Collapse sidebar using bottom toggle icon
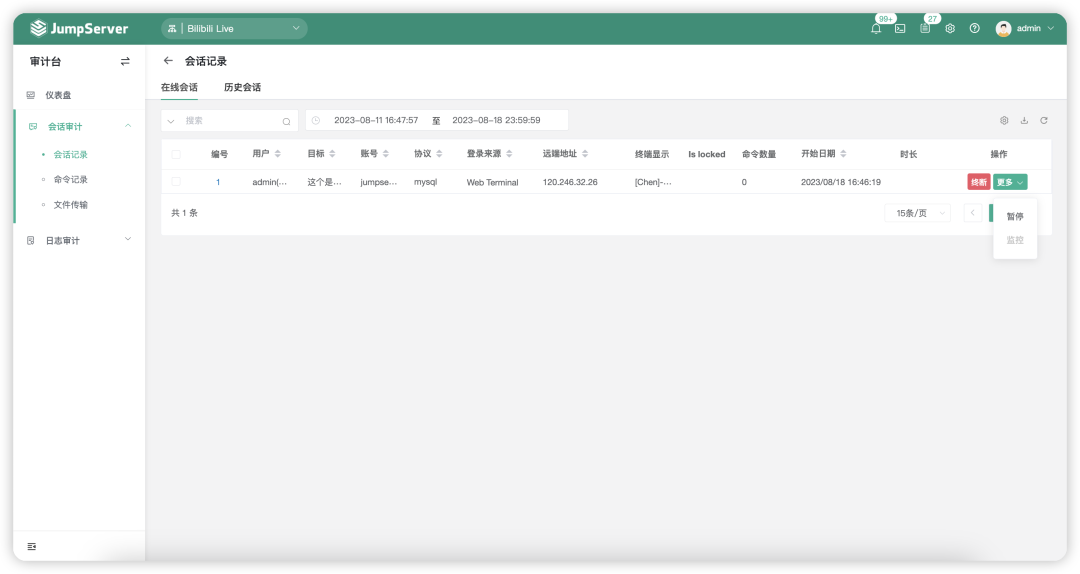 [x=32, y=546]
